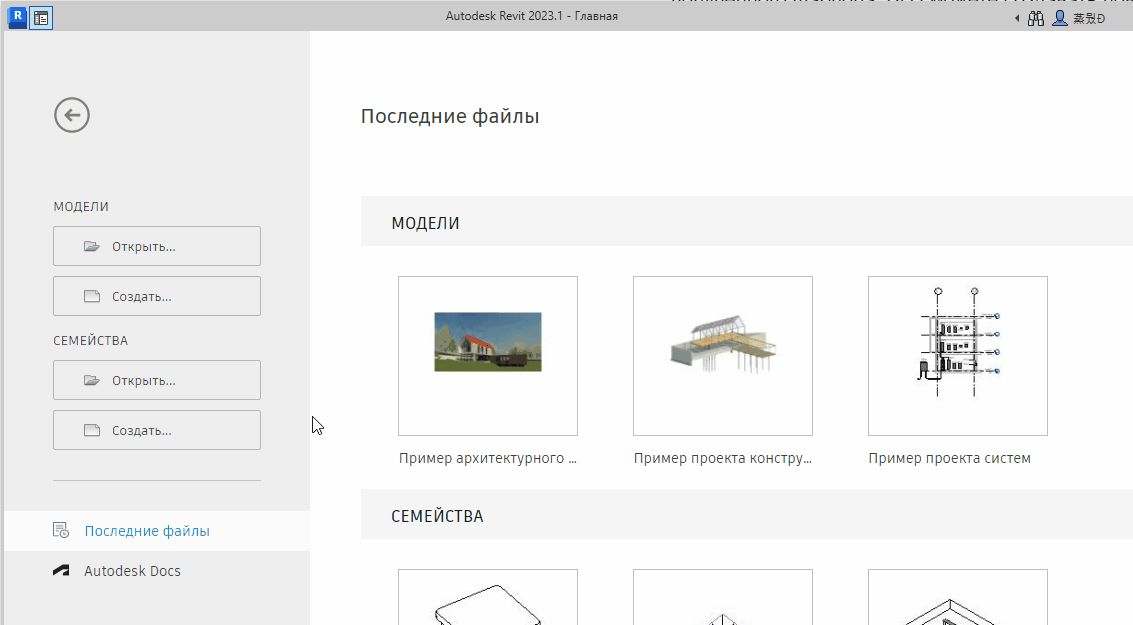The image size is (1133, 625).
Task: Open a model with Открыть under МОДЕЛИ
Action: click(157, 246)
